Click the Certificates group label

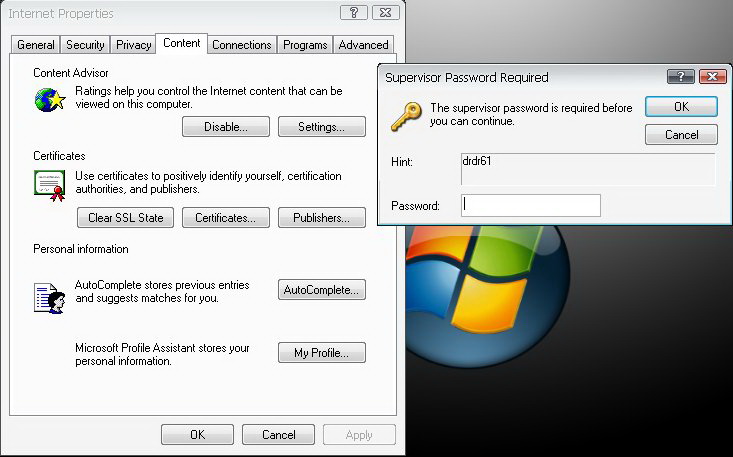point(59,156)
